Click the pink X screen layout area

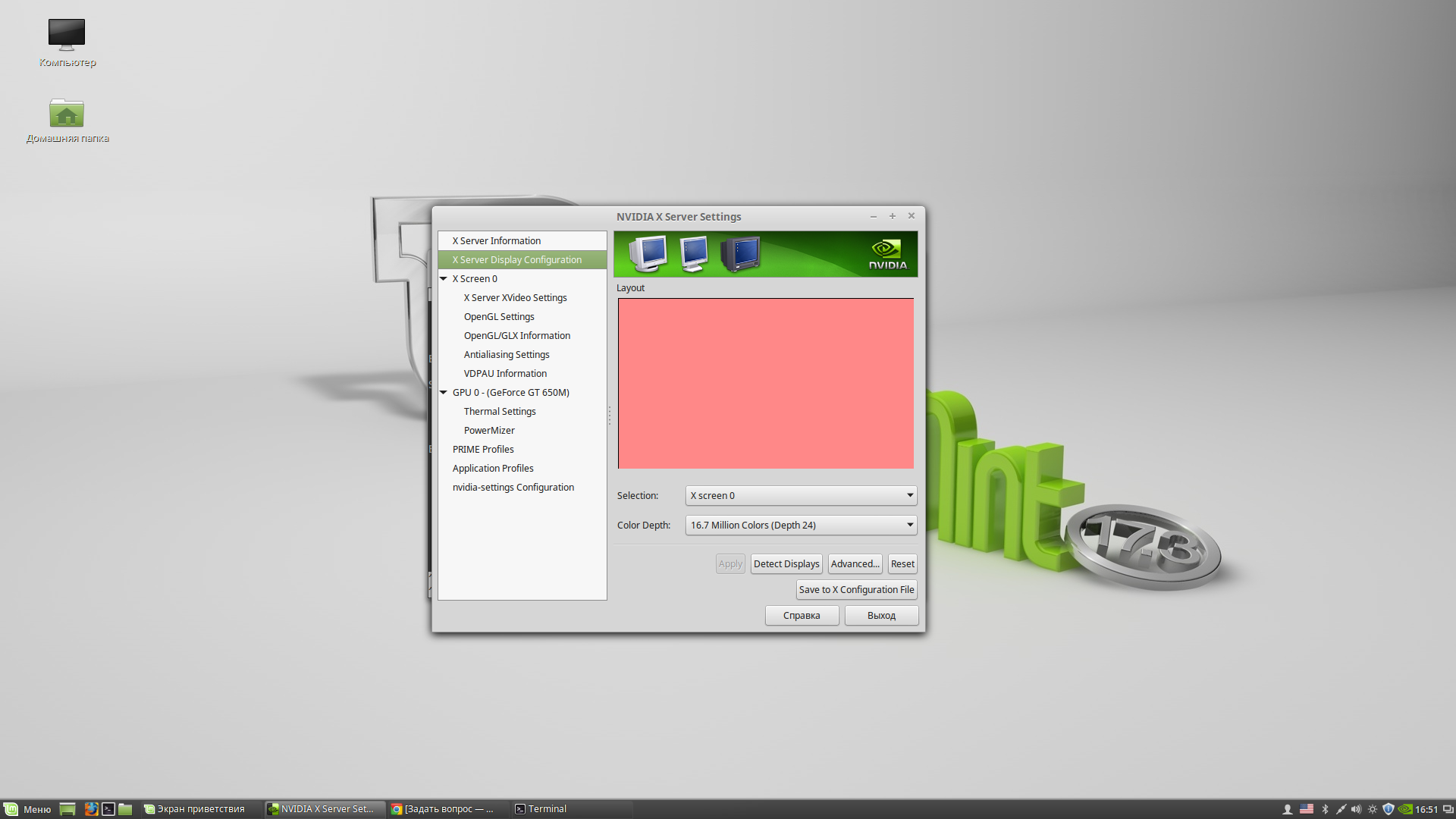click(766, 383)
